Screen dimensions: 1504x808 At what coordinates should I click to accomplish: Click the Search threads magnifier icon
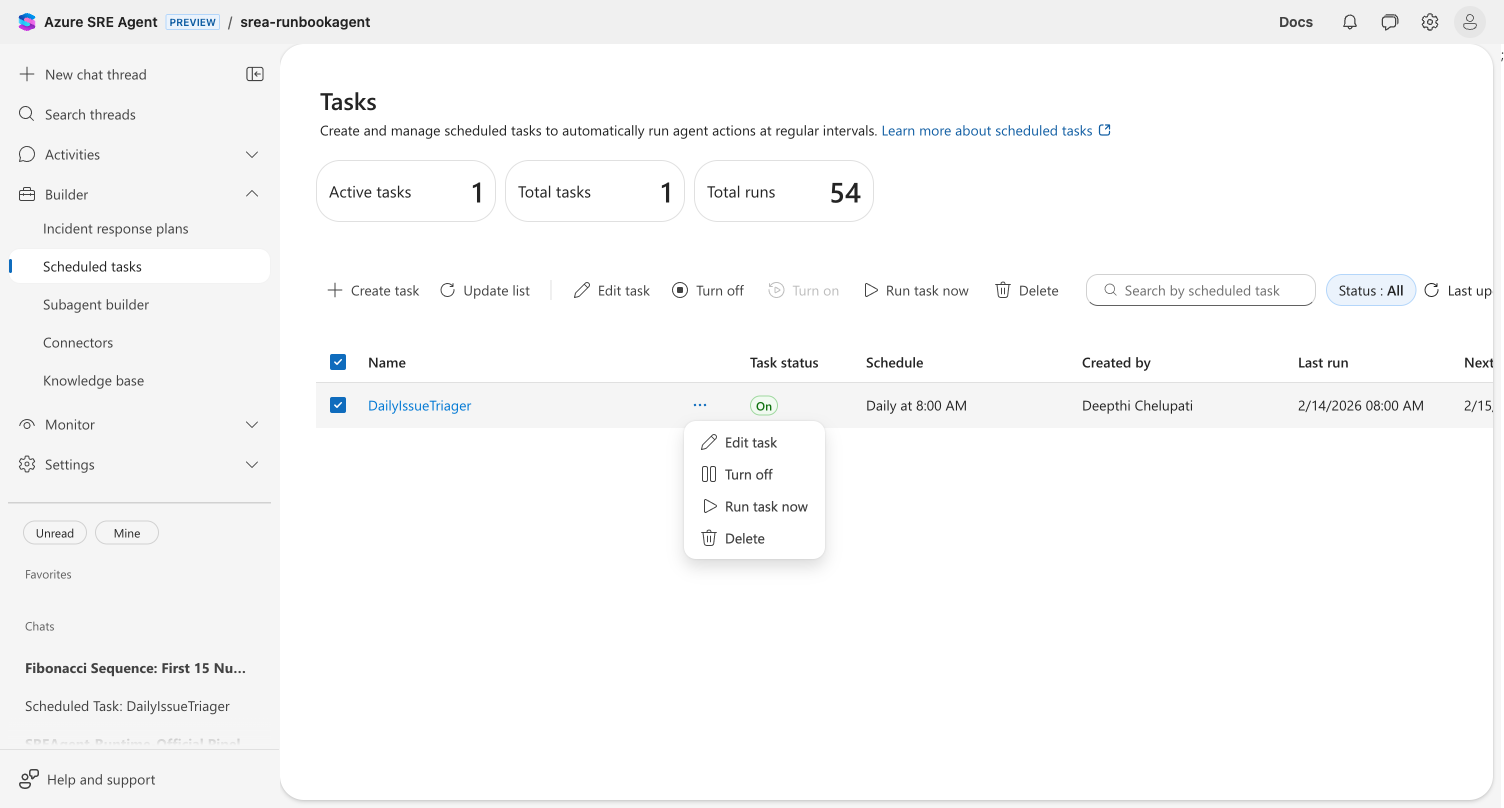(27, 114)
